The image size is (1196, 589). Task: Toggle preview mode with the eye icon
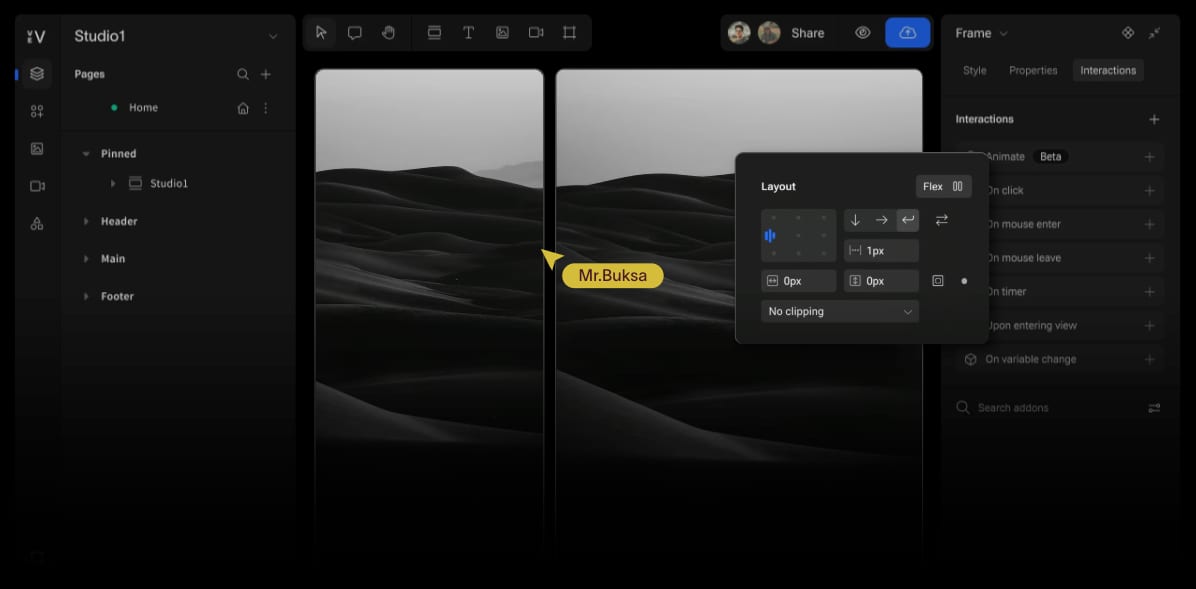[862, 32]
